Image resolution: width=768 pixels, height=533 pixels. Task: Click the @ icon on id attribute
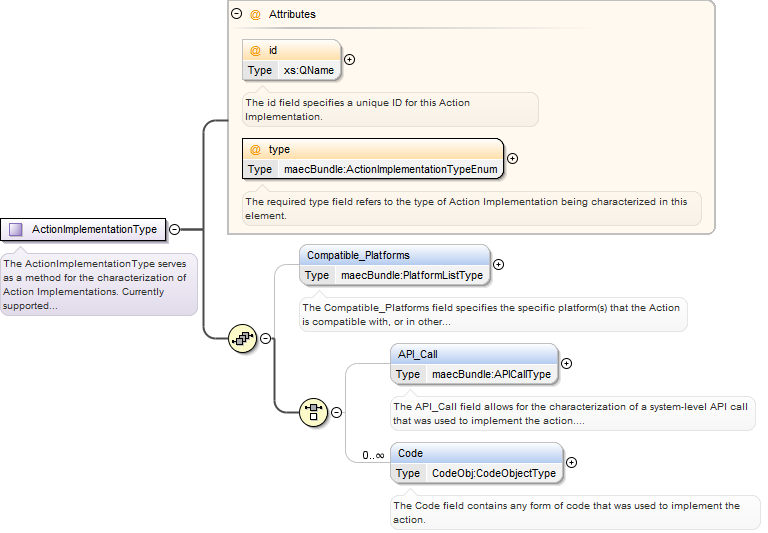(x=255, y=50)
